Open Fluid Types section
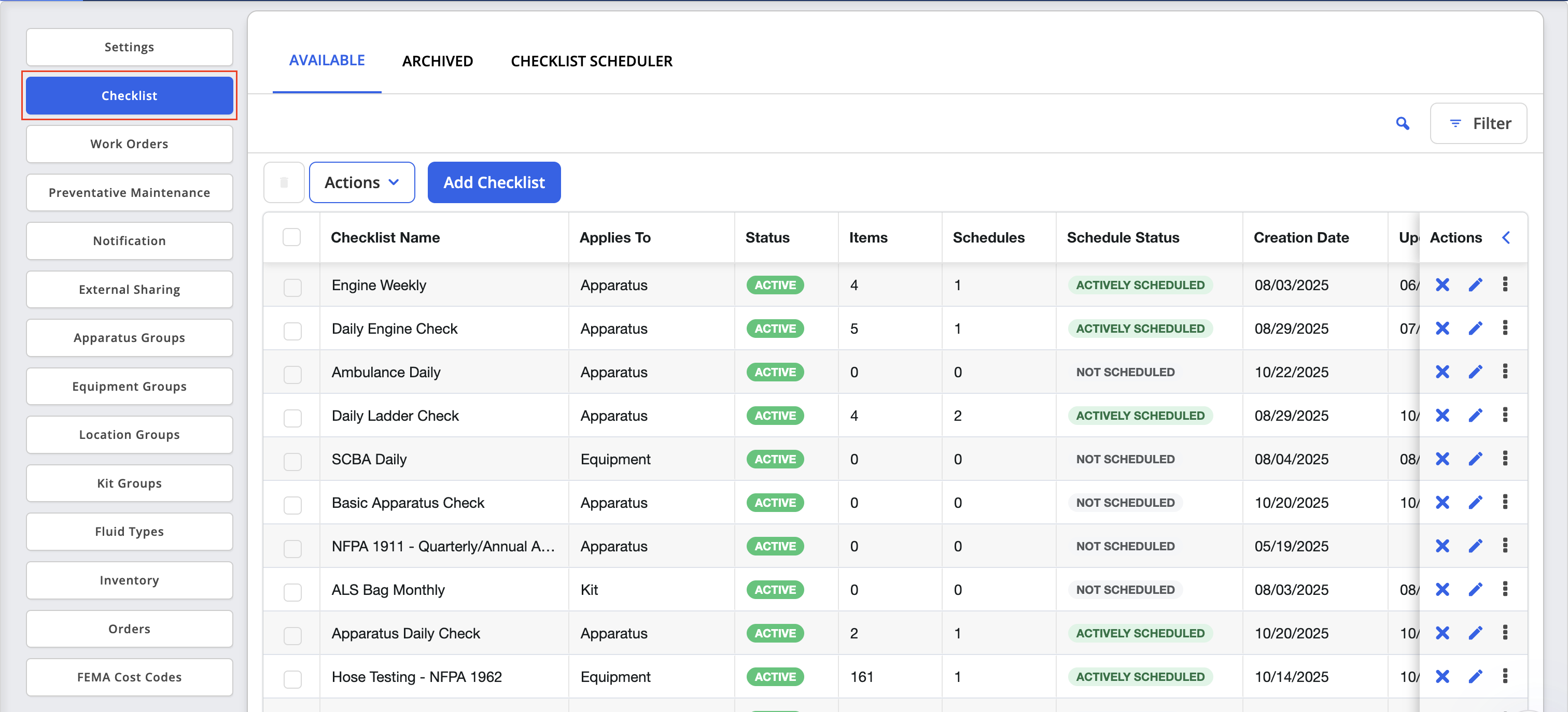The width and height of the screenshot is (1568, 712). click(129, 532)
